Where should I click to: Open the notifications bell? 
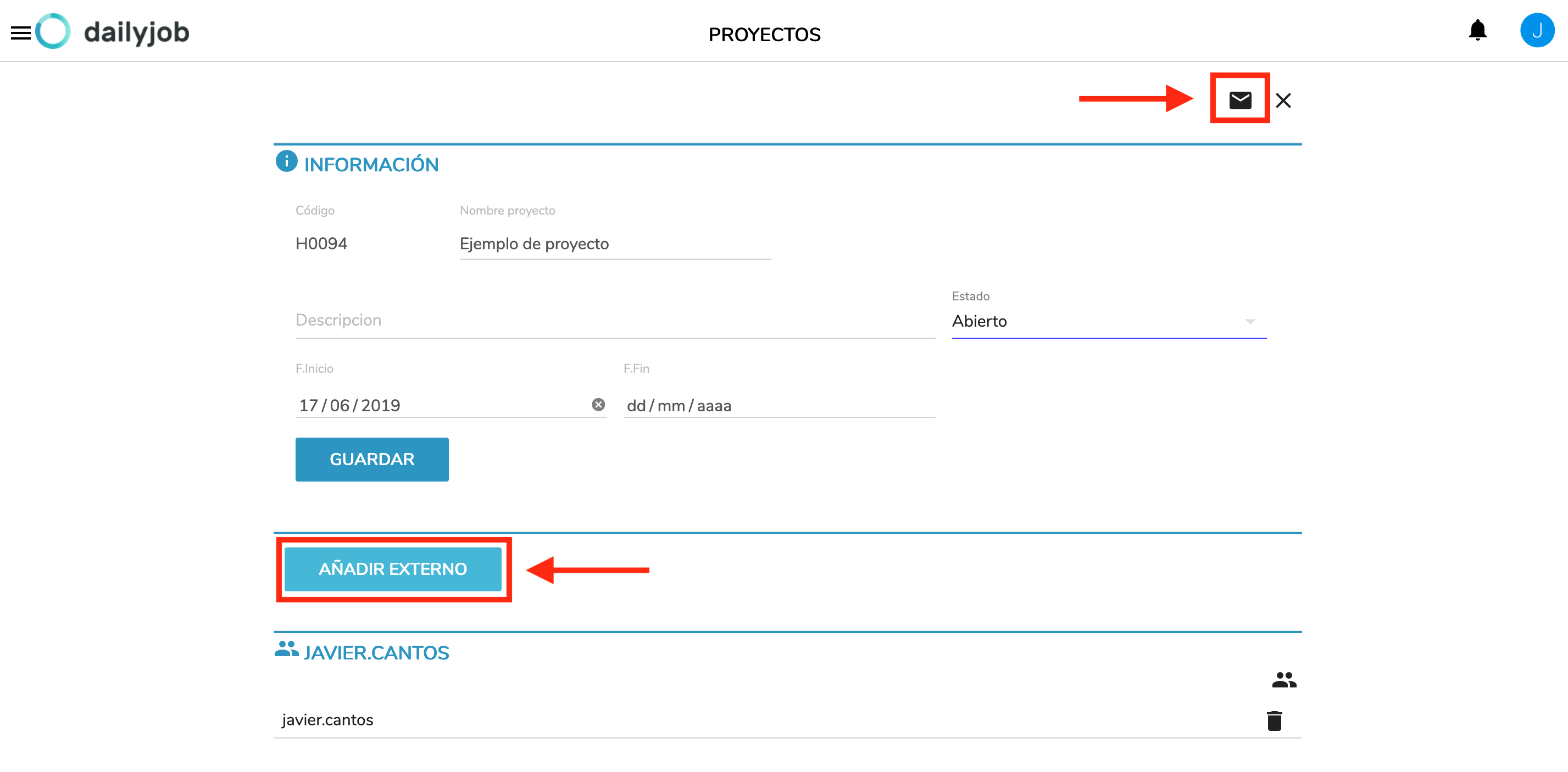(x=1477, y=30)
